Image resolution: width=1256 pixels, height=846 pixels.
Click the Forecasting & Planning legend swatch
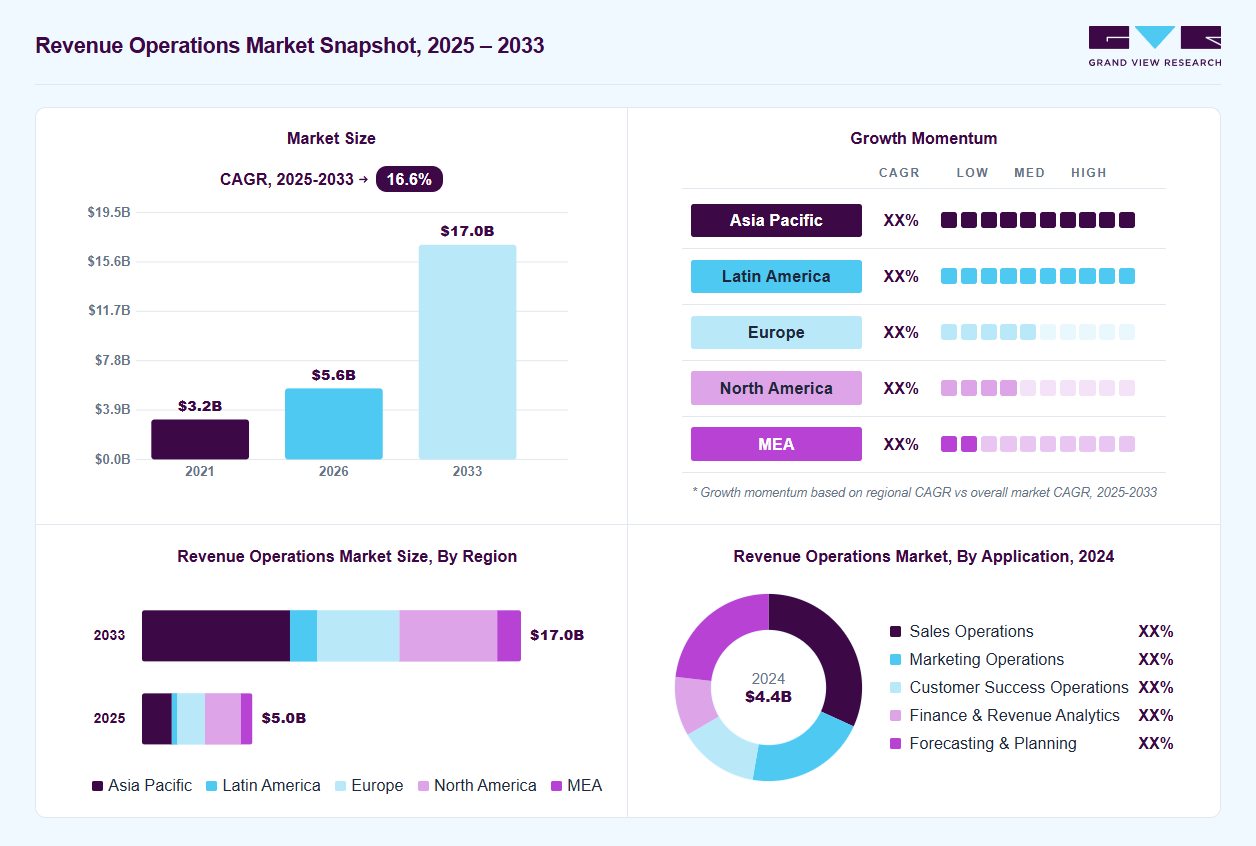(x=895, y=744)
